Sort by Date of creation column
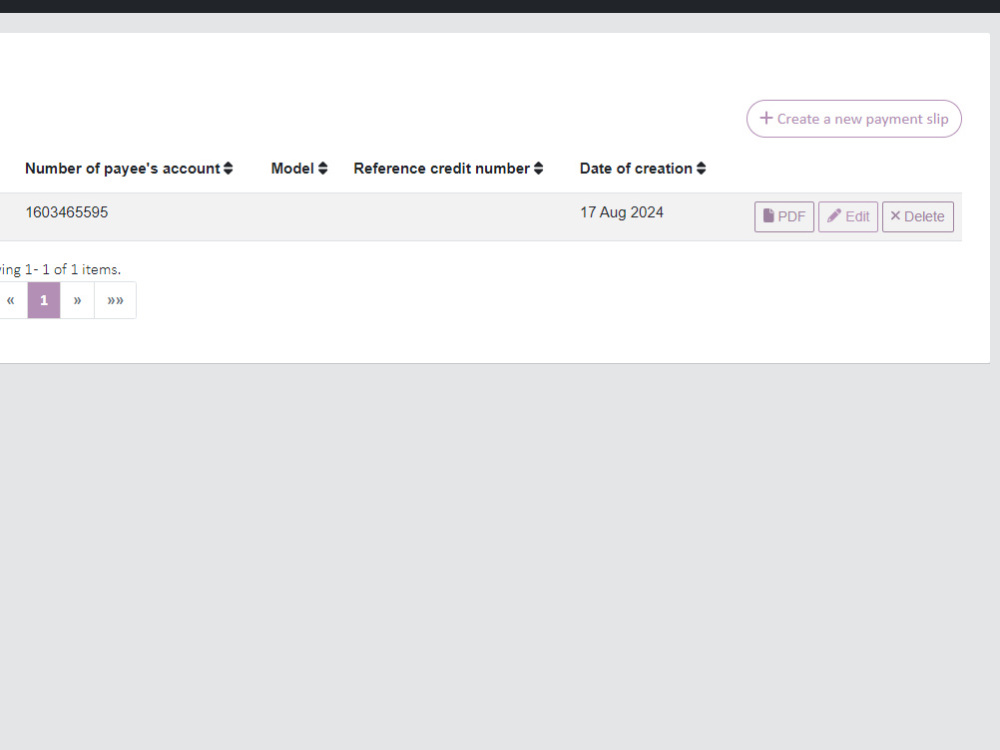The height and width of the screenshot is (750, 1000). click(x=642, y=168)
